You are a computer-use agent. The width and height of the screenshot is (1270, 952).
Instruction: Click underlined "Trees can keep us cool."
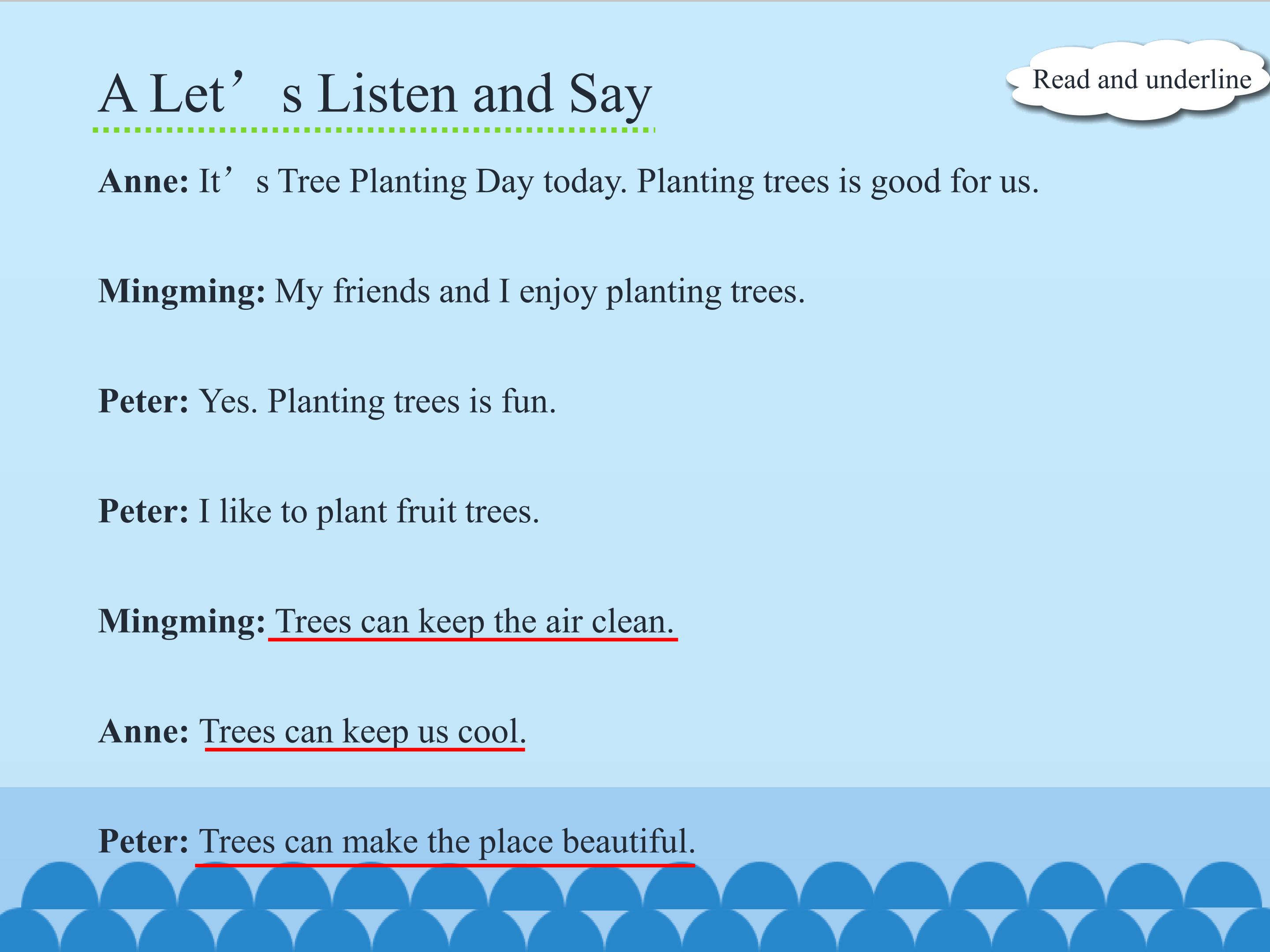point(362,732)
